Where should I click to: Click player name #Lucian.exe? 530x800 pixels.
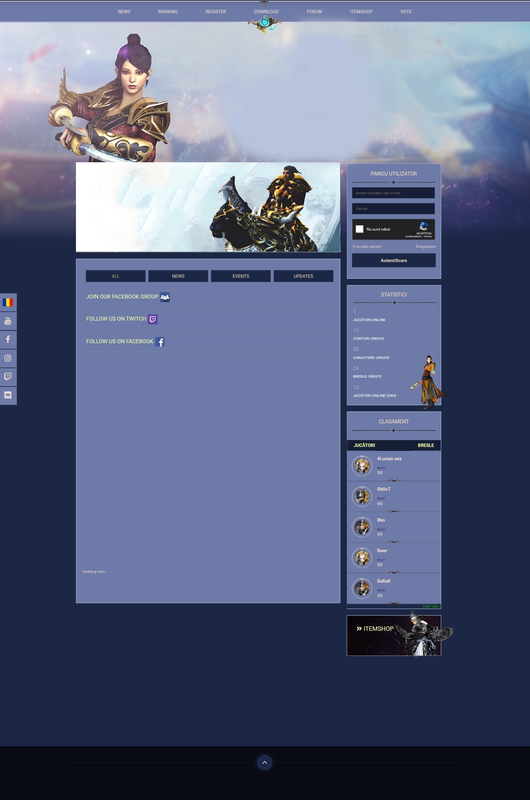389,459
